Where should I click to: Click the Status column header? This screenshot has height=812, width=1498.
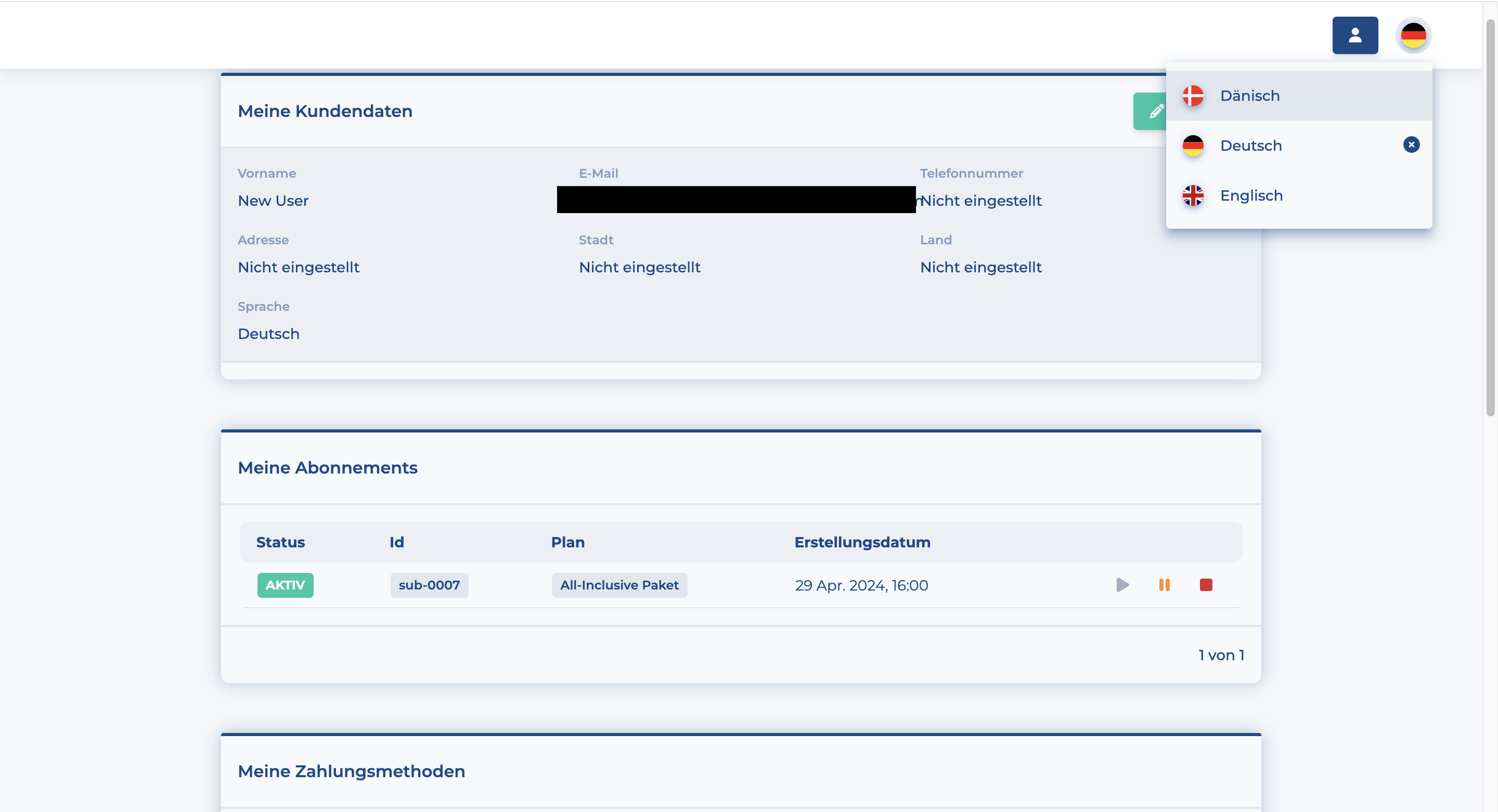(280, 542)
